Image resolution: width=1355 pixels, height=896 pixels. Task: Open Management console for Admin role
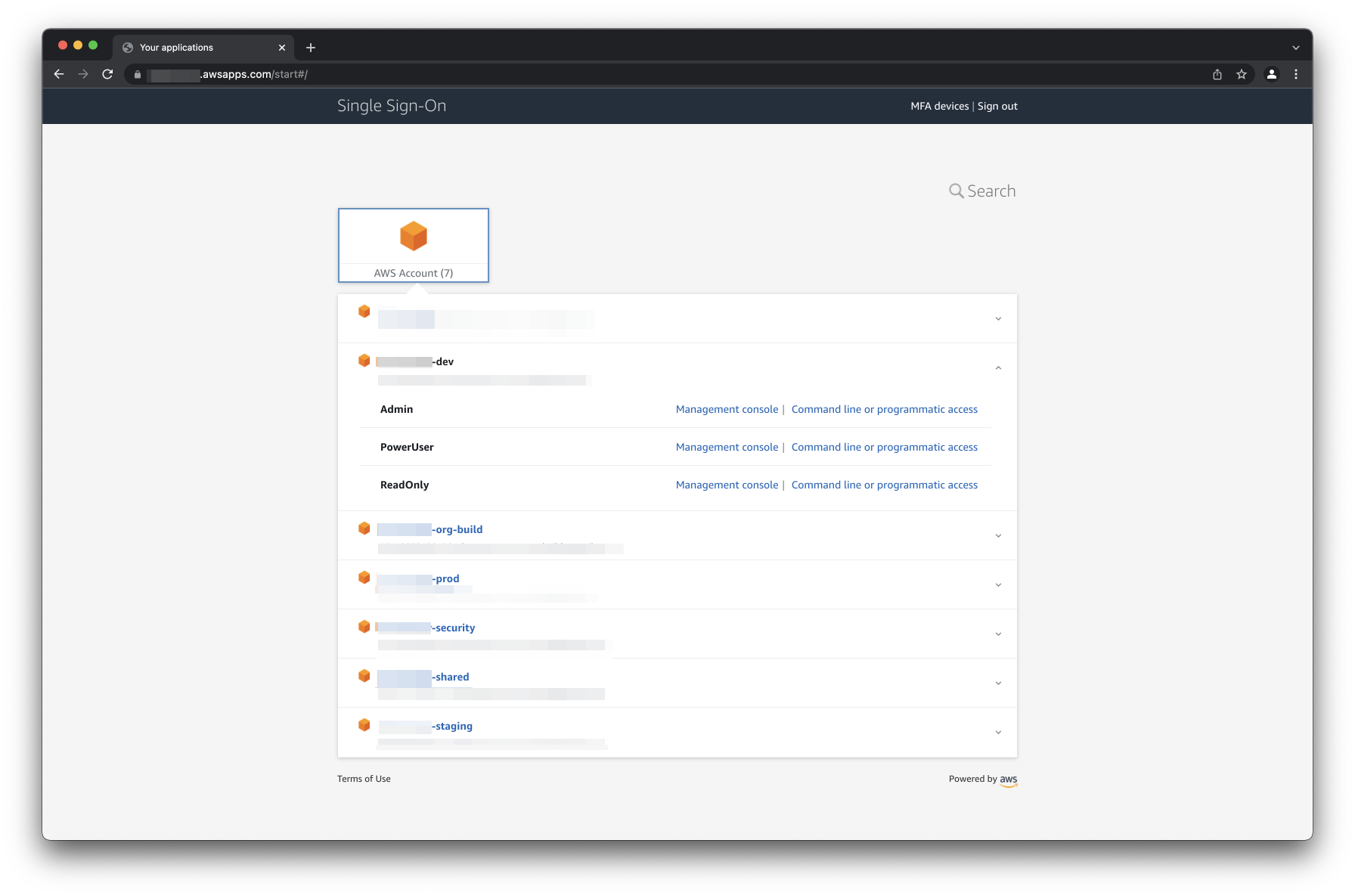[x=727, y=409]
